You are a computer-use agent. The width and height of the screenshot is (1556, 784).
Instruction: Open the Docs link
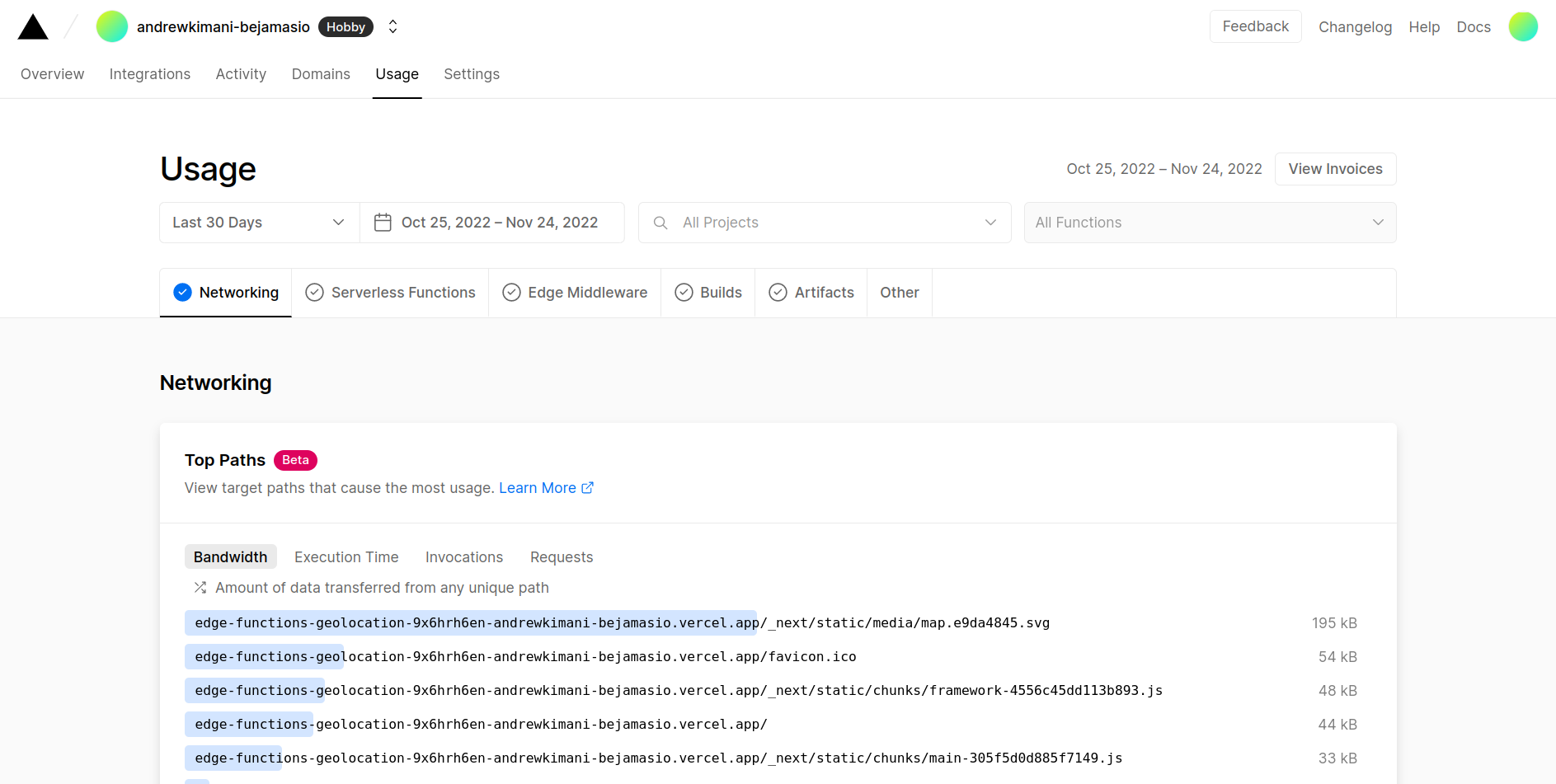pyautogui.click(x=1474, y=27)
